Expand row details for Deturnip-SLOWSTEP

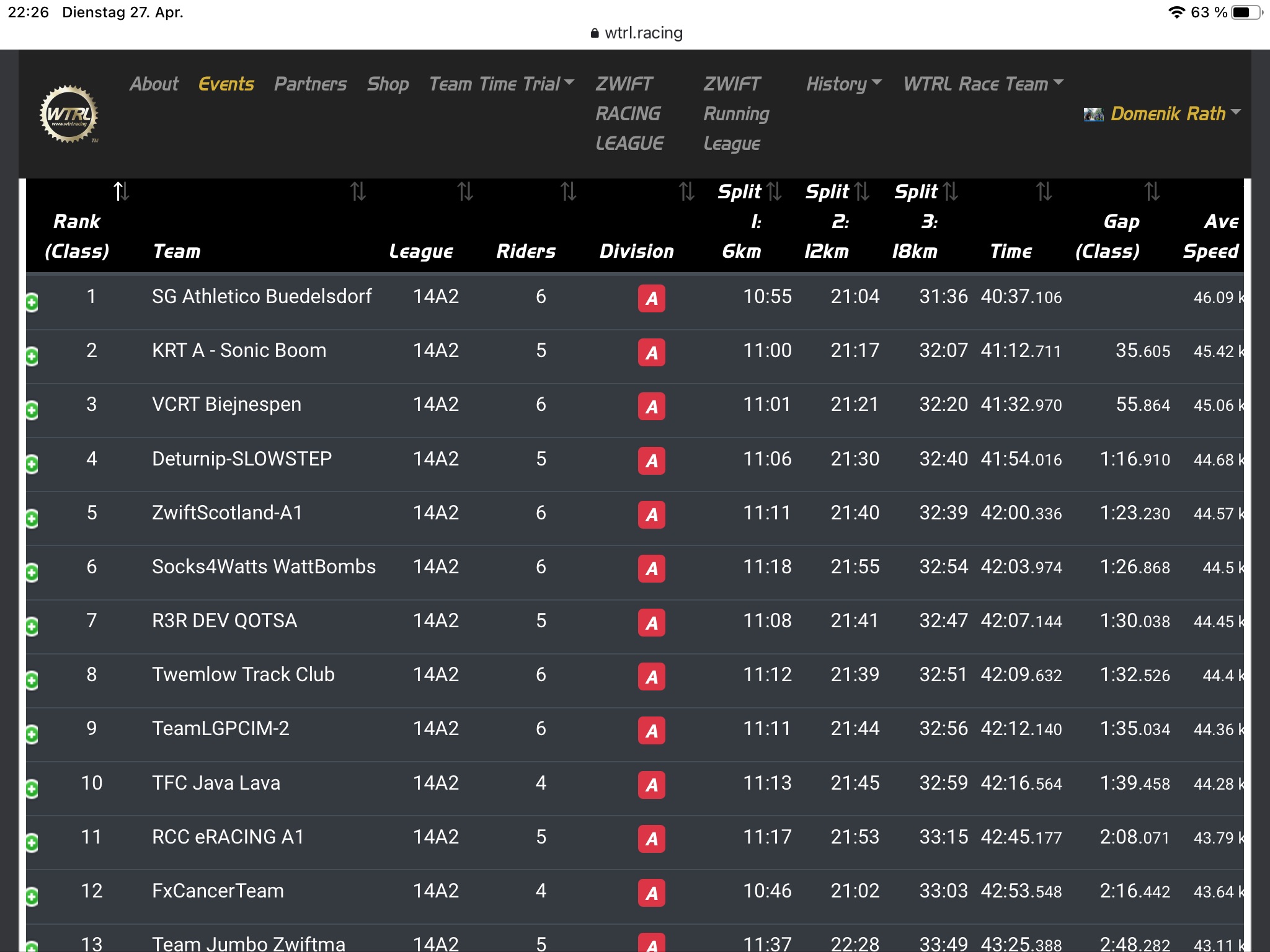pos(32,464)
